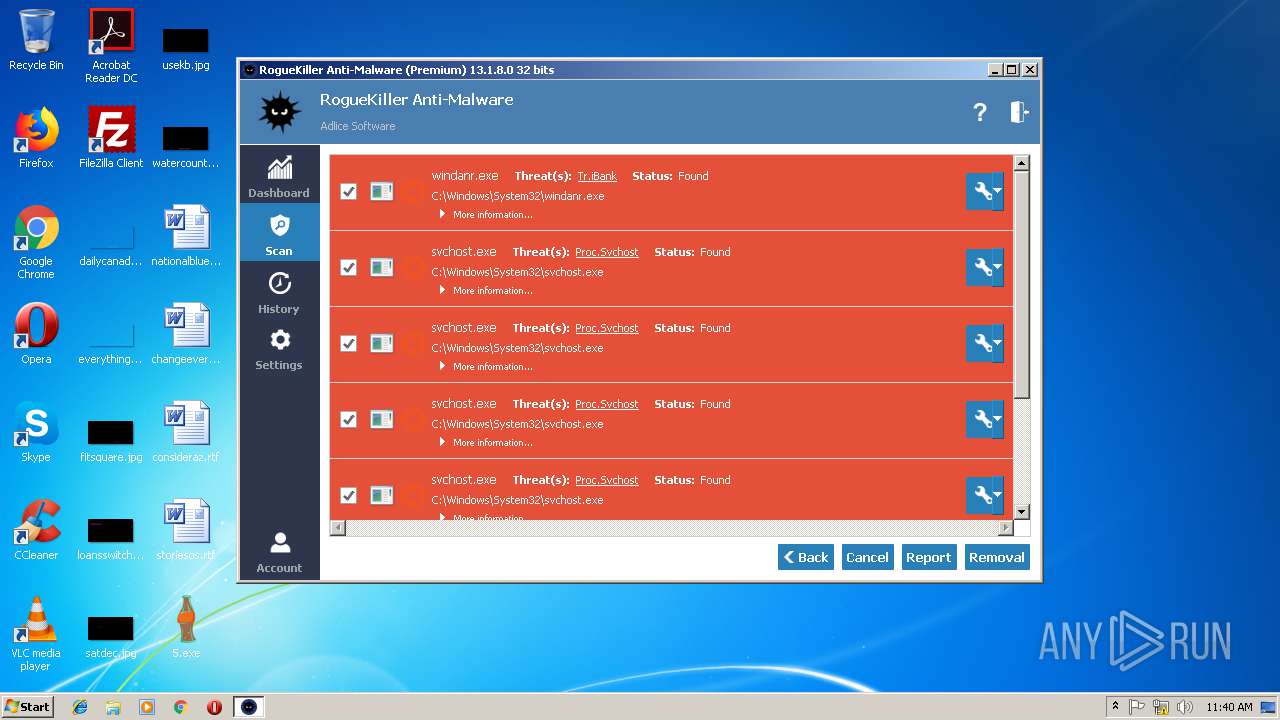The width and height of the screenshot is (1280, 720).
Task: Select the Scan sidebar tab
Action: tap(279, 234)
